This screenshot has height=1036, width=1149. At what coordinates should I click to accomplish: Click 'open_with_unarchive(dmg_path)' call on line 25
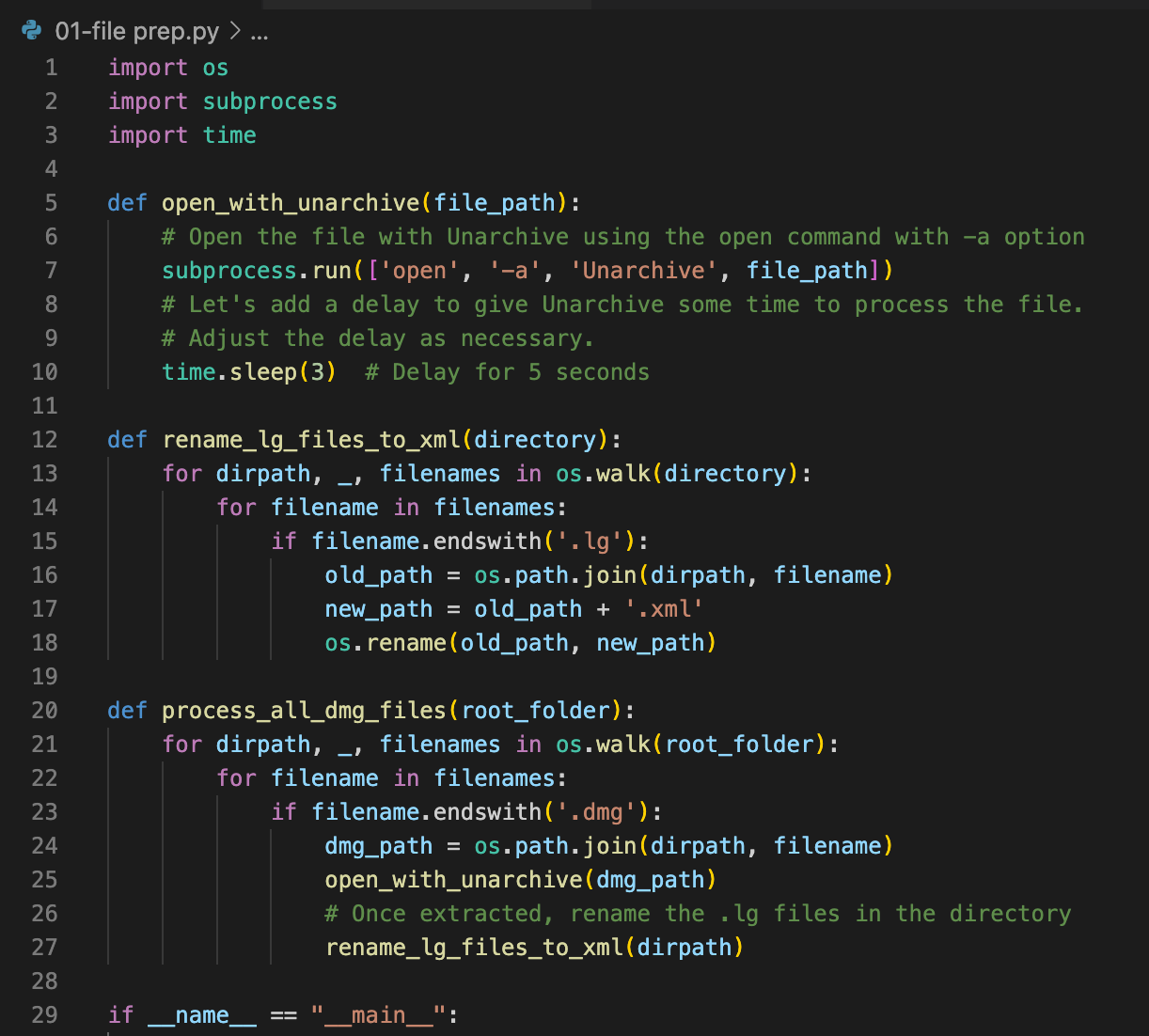click(x=521, y=880)
